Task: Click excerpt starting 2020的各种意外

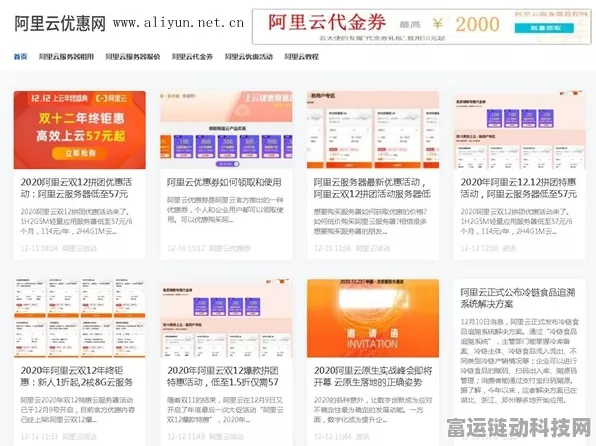Action: pyautogui.click(x=373, y=410)
